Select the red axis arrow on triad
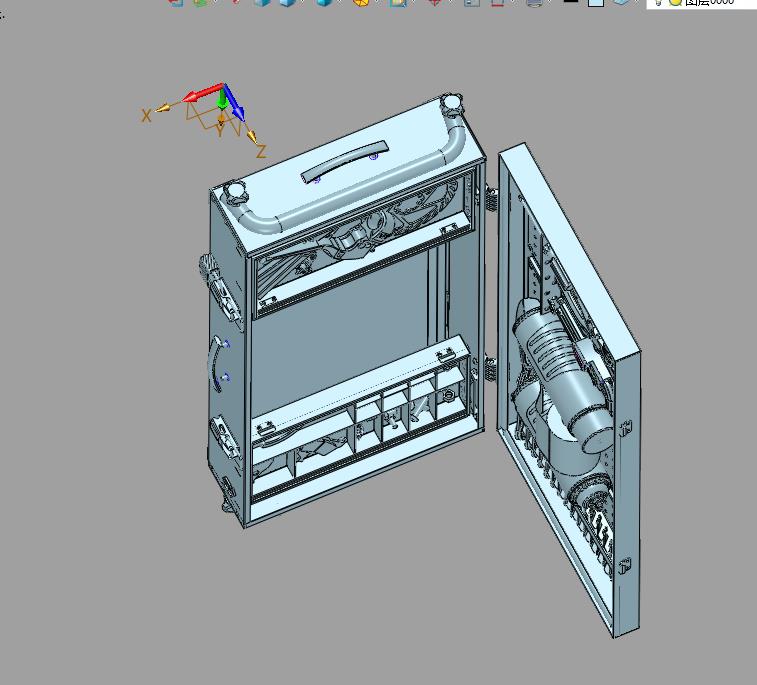The width and height of the screenshot is (757, 685). (x=203, y=93)
